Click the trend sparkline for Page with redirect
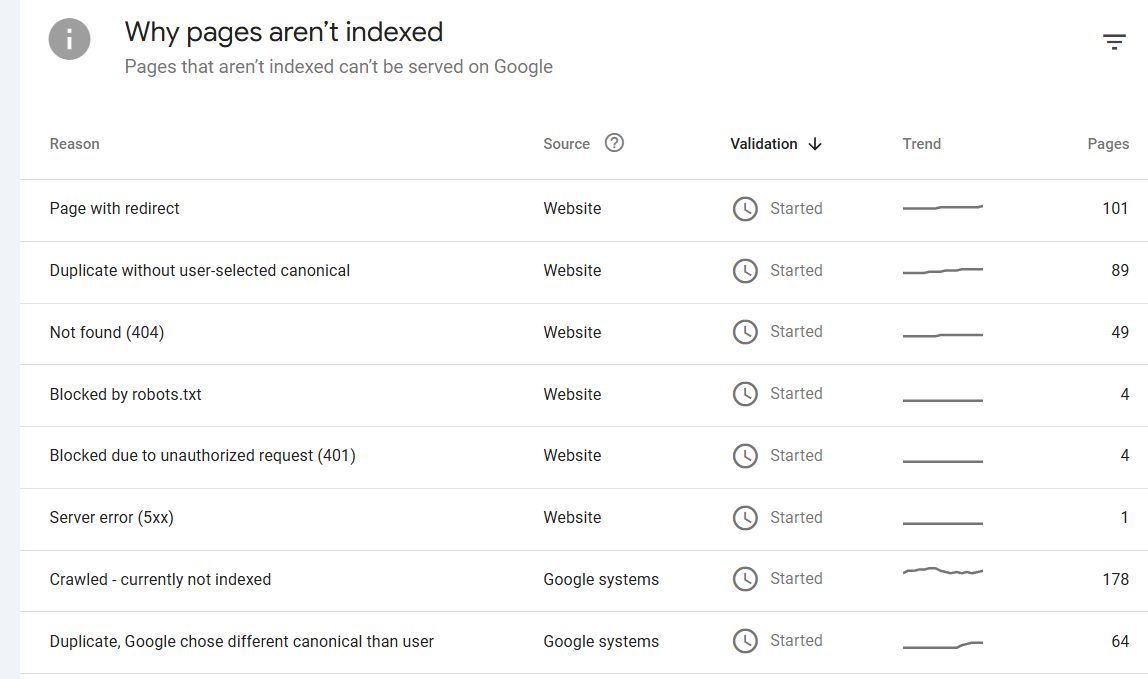 click(942, 208)
